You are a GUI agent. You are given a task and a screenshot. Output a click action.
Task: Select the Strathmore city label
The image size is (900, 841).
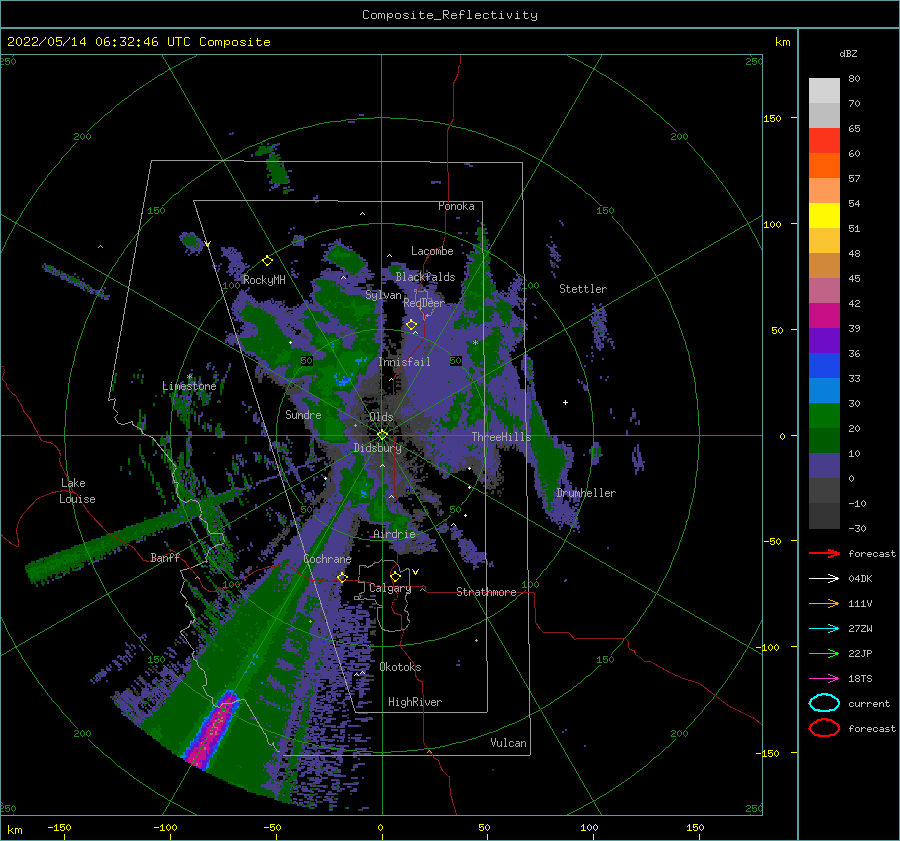point(486,592)
